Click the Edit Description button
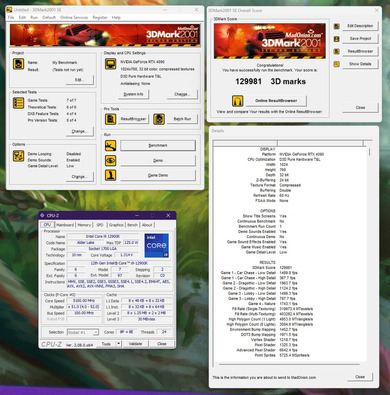 coord(360,26)
